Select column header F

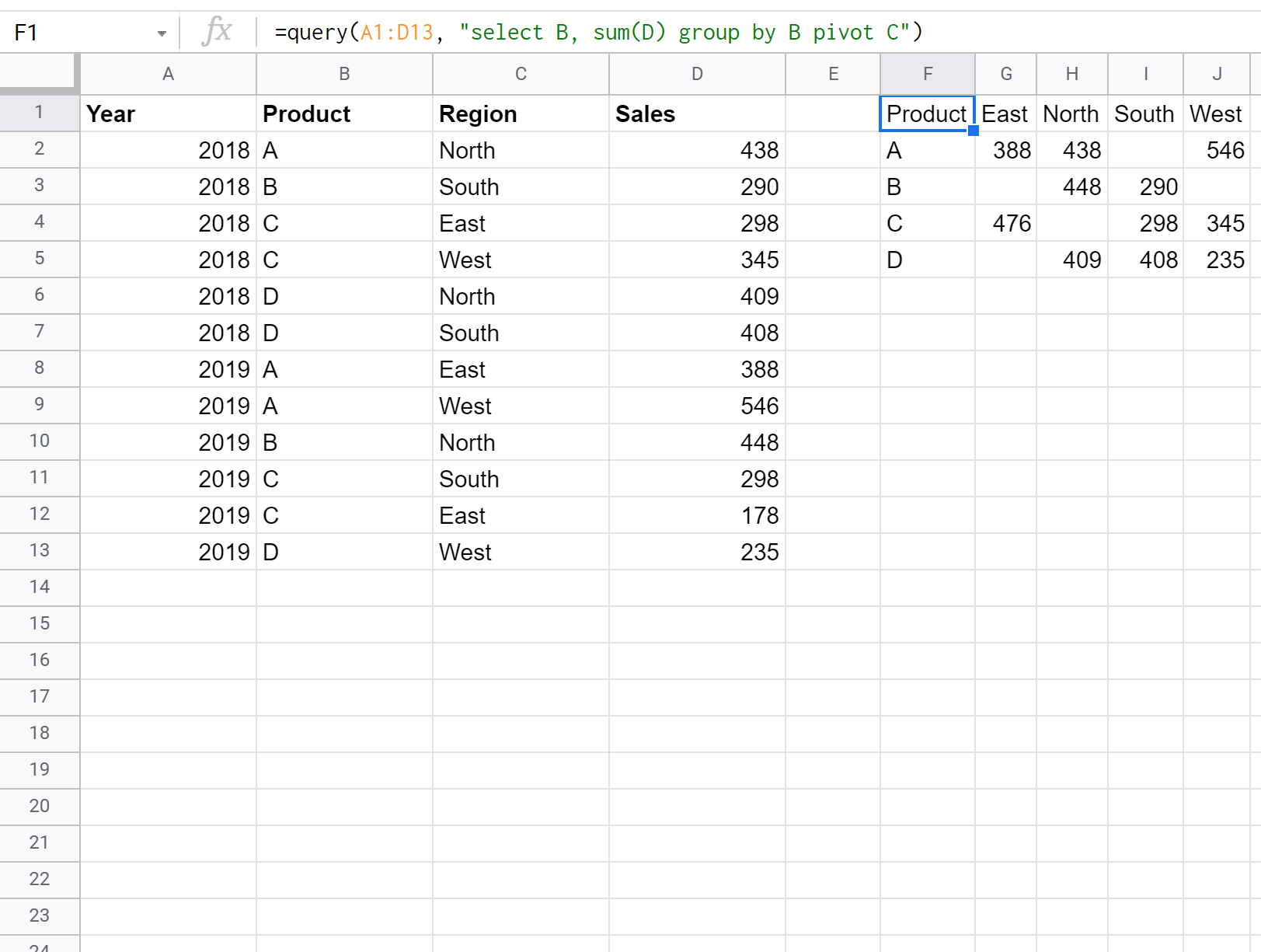coord(927,74)
